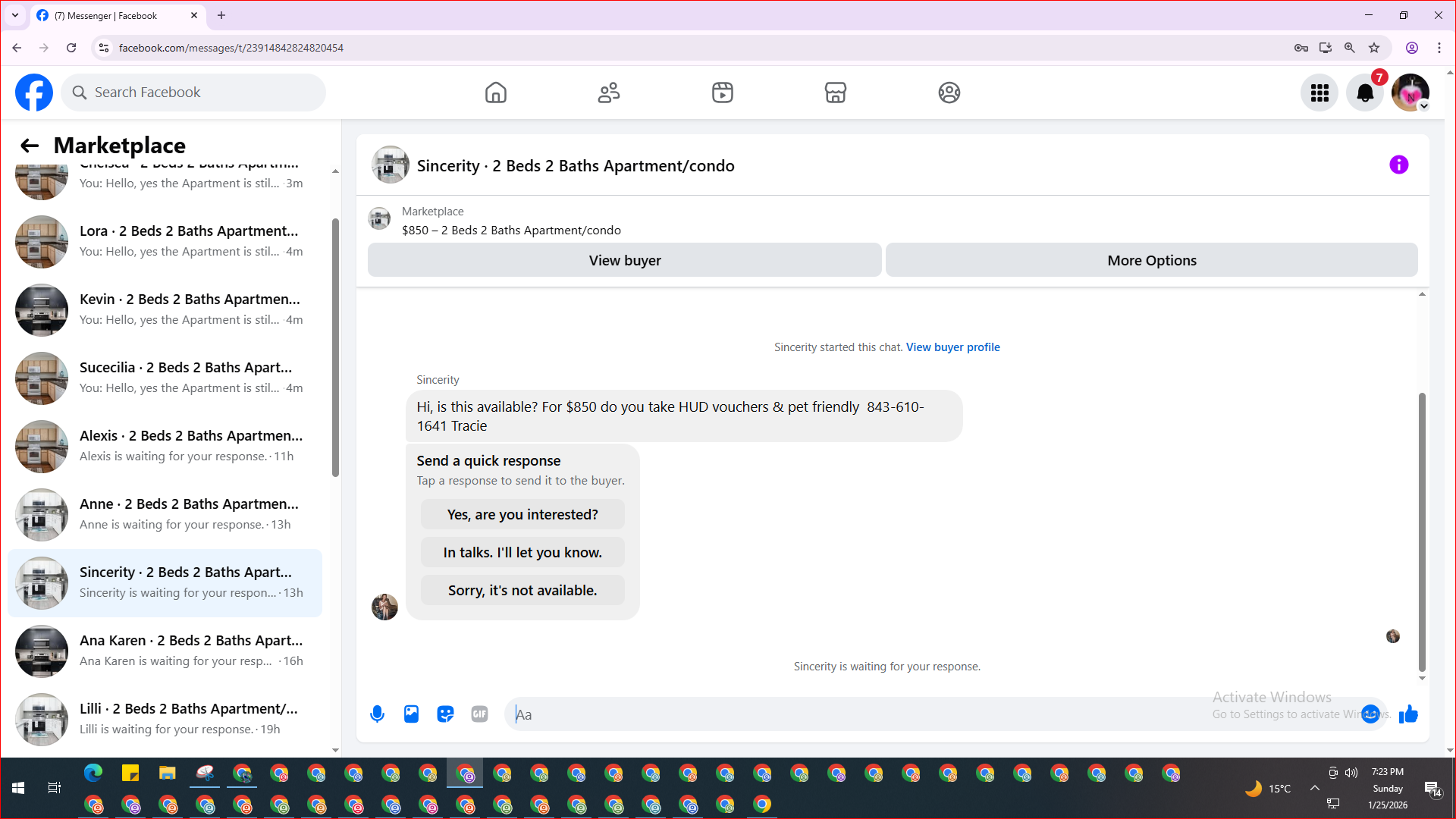The width and height of the screenshot is (1456, 819).
Task: Open Lora's apartment conversation
Action: [165, 241]
